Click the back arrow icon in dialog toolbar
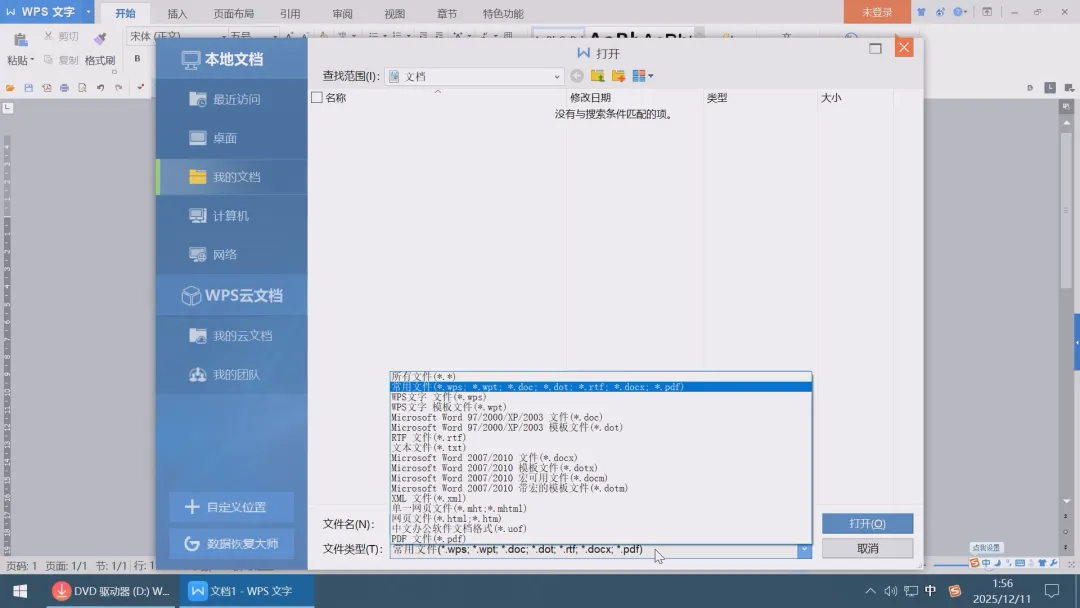The image size is (1080, 608). pyautogui.click(x=577, y=76)
